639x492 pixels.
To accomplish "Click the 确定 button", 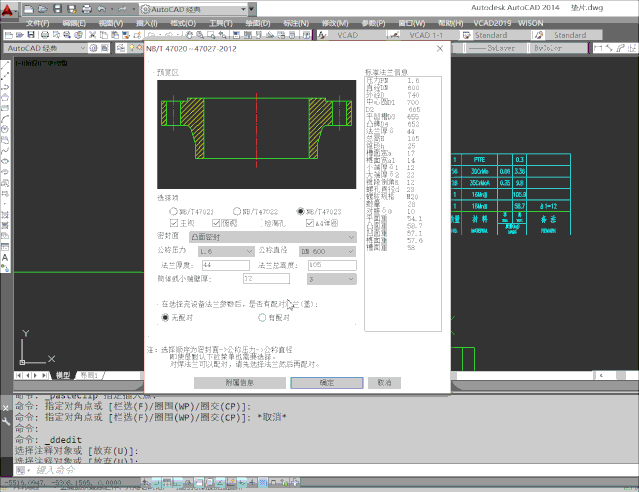I will pos(327,383).
